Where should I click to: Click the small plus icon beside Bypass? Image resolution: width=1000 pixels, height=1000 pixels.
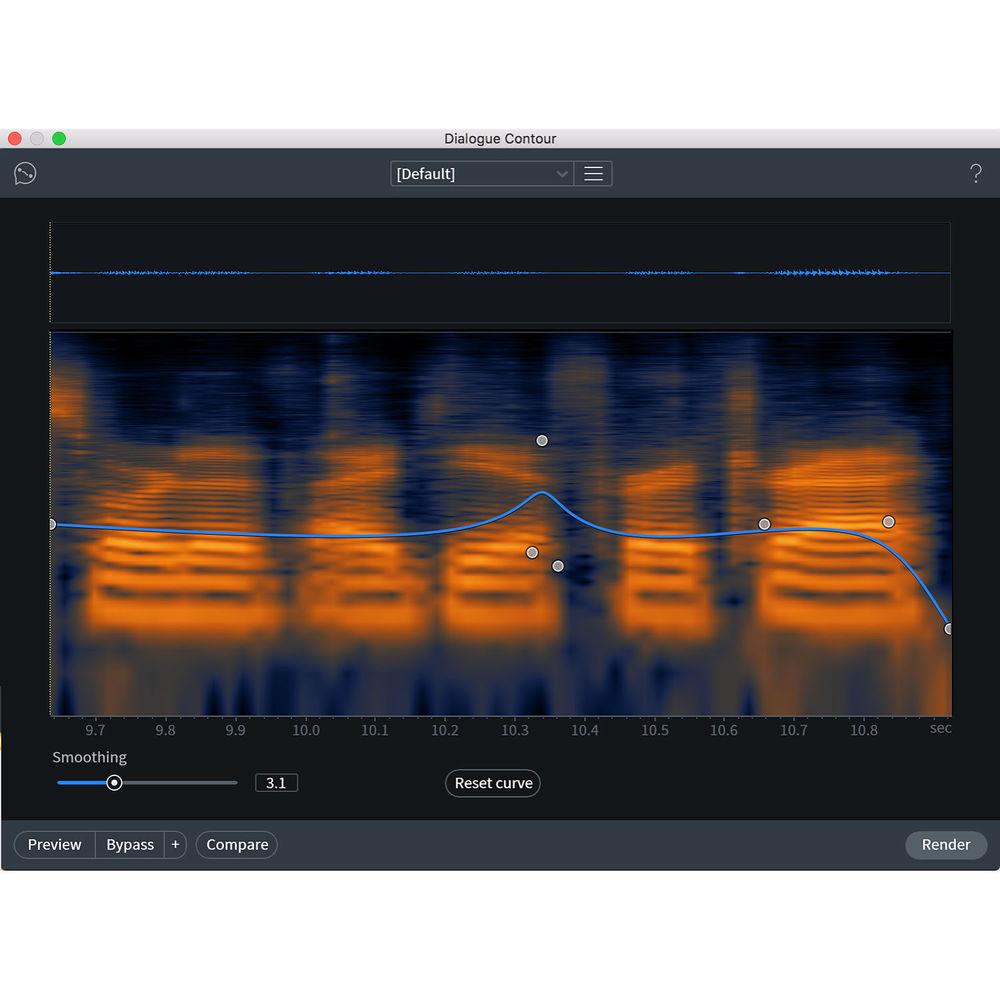tap(175, 845)
